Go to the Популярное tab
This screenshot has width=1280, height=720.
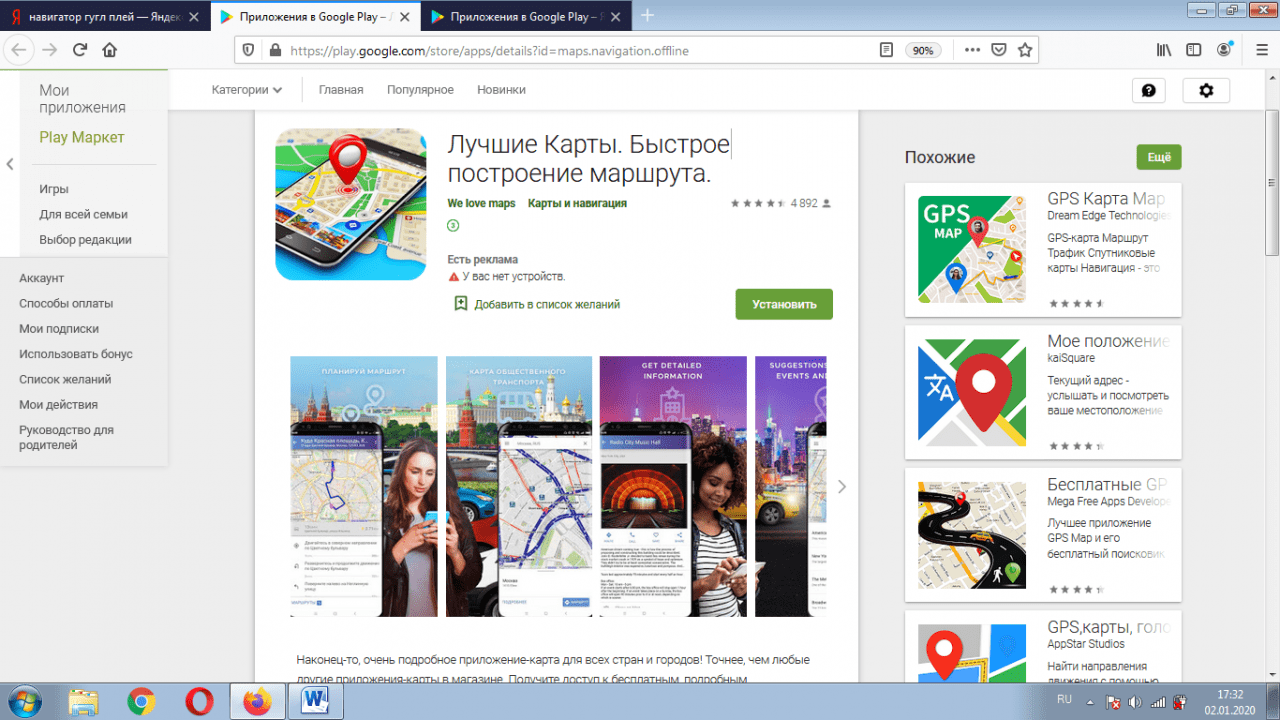coord(420,90)
